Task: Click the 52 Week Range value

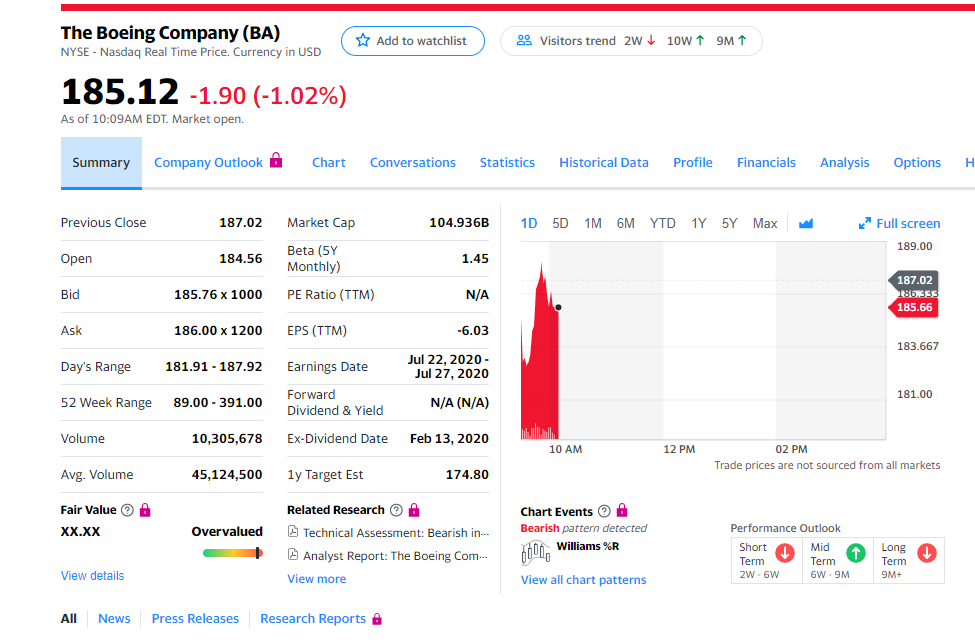Action: point(218,402)
